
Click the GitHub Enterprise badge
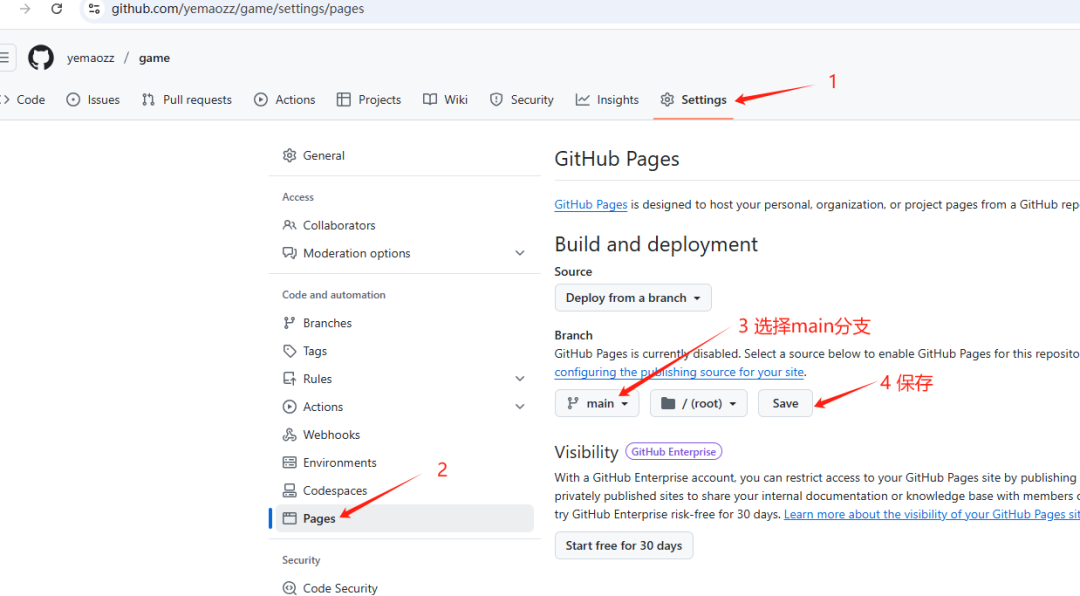tap(674, 452)
